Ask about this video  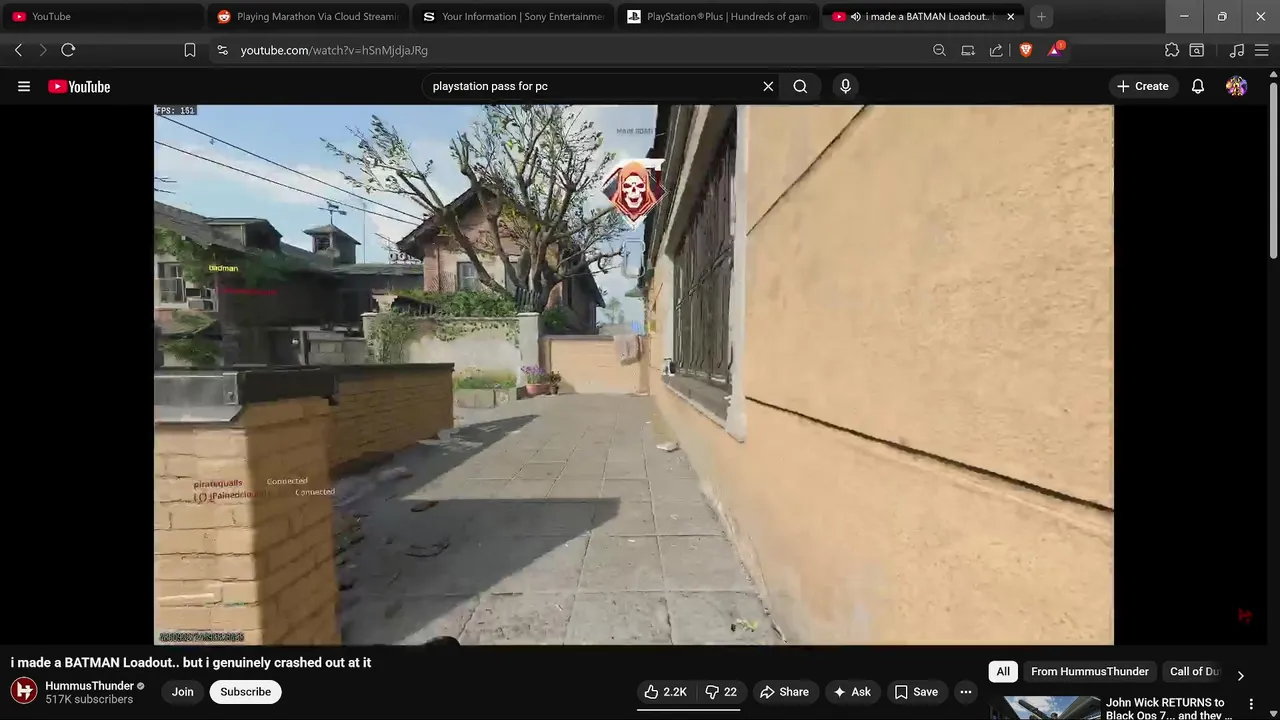coord(852,692)
